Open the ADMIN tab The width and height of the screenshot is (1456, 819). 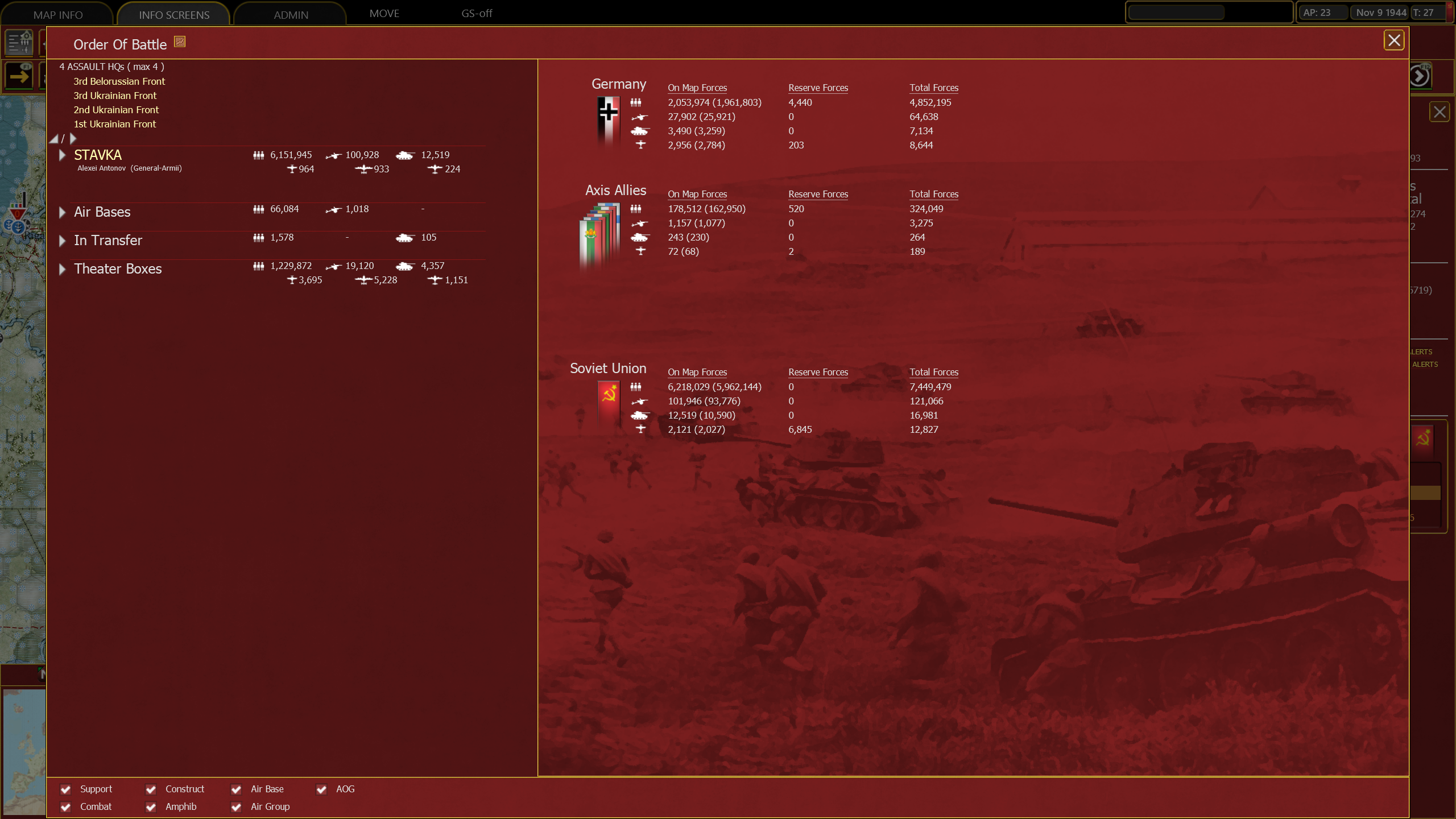(x=291, y=15)
